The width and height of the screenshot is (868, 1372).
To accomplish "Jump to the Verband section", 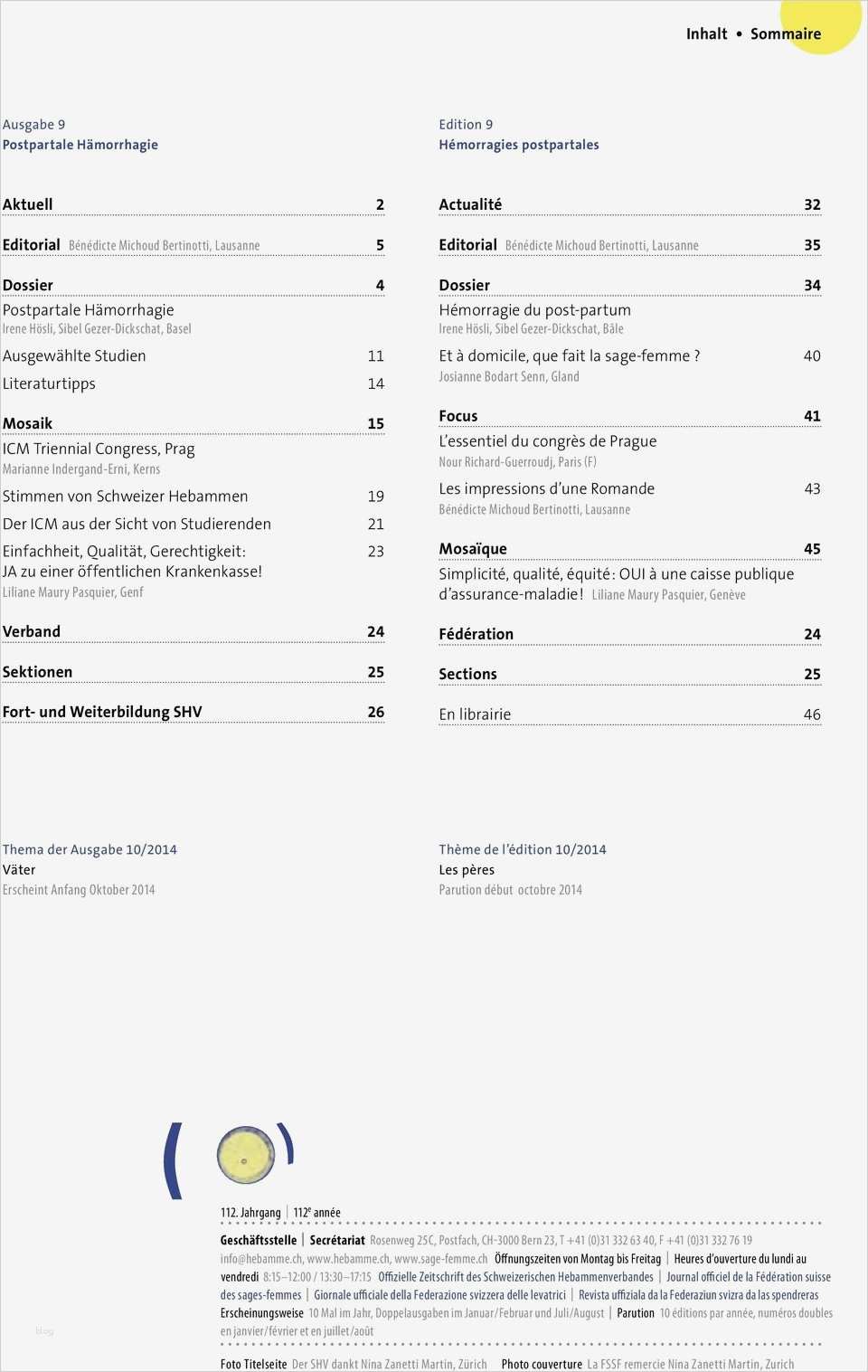I will coord(32,631).
